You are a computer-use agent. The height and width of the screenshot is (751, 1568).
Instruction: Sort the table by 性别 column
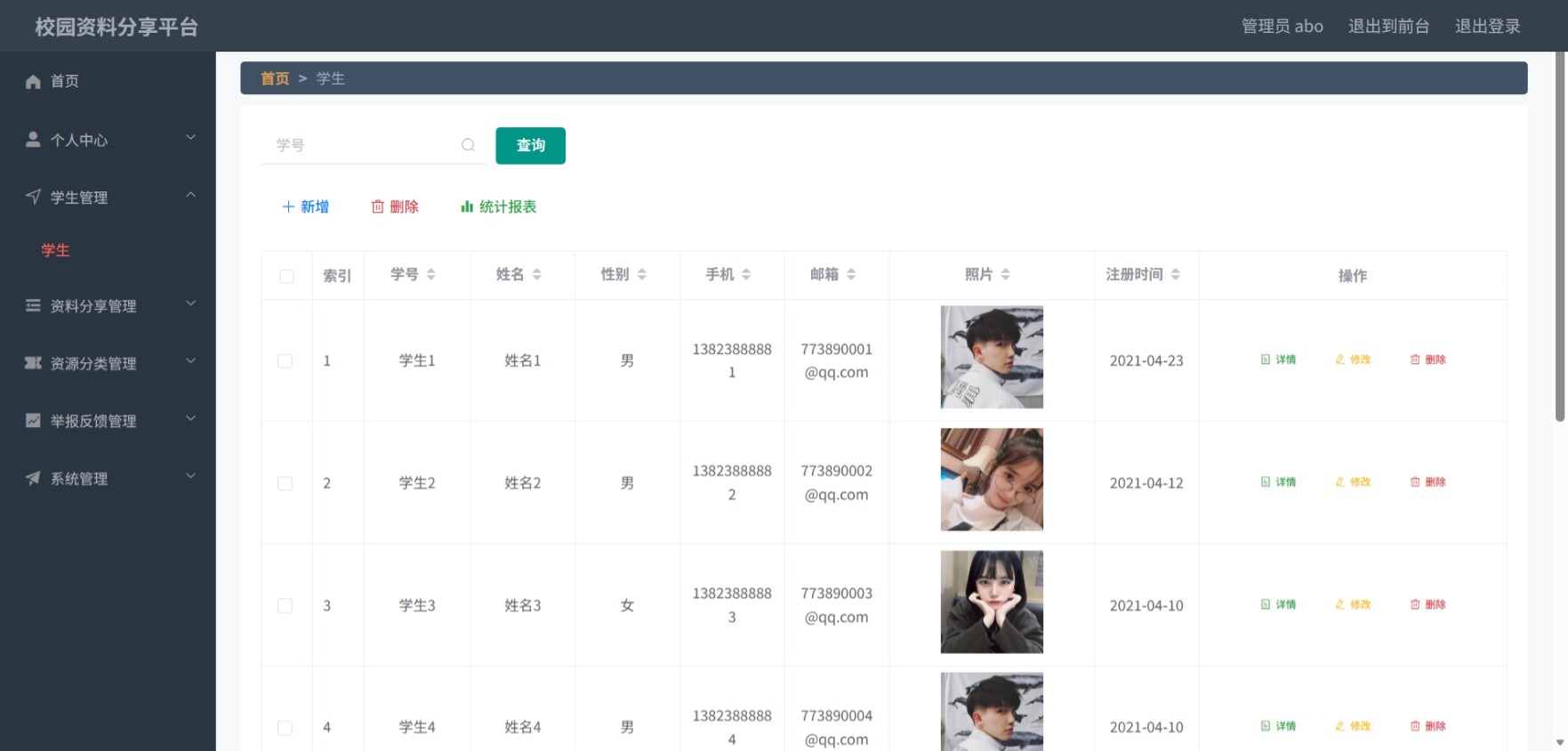pos(641,274)
